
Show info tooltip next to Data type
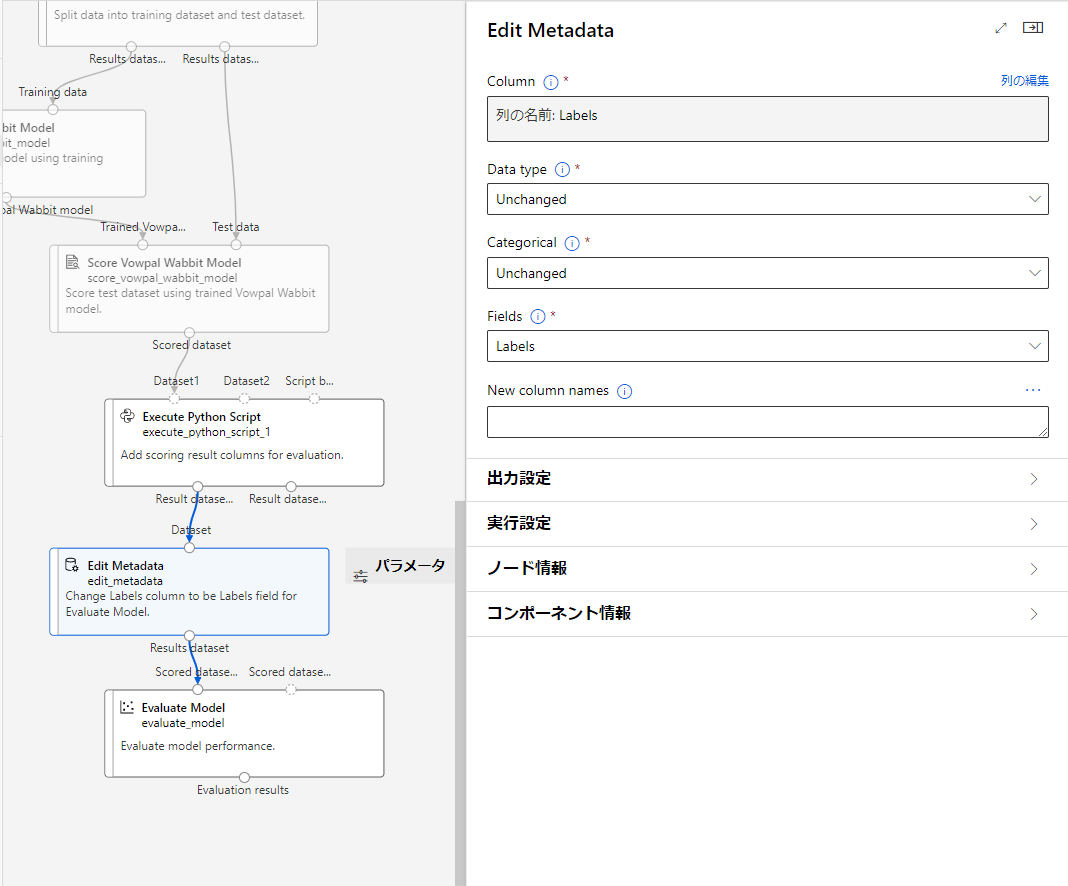[562, 170]
